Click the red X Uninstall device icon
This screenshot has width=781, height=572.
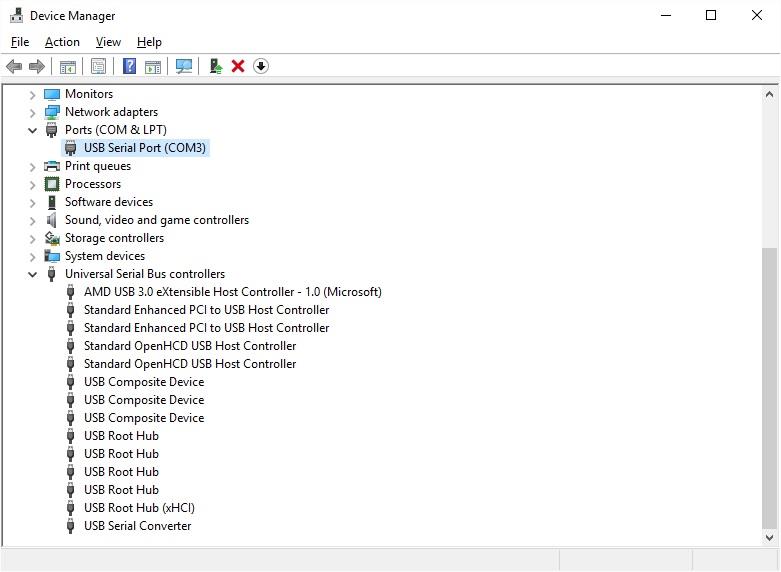[x=238, y=66]
